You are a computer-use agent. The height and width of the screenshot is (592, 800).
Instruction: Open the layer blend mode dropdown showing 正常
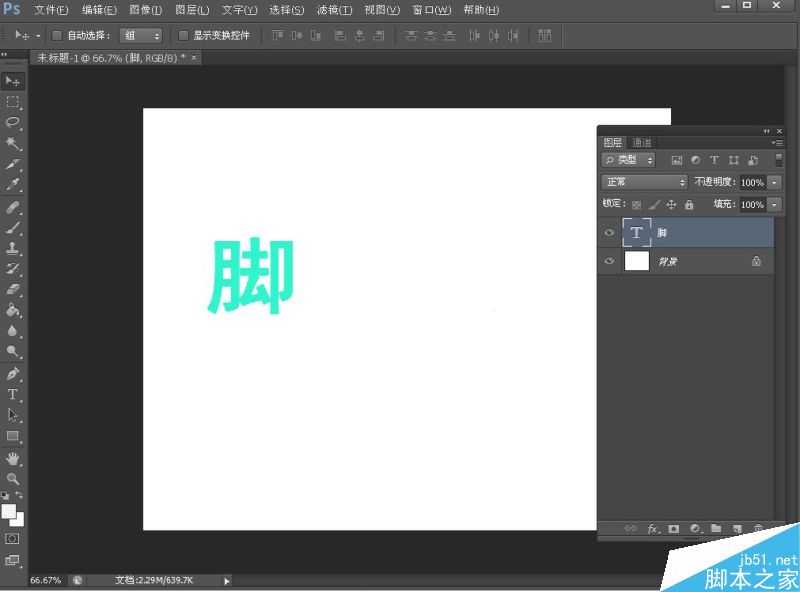pyautogui.click(x=643, y=182)
